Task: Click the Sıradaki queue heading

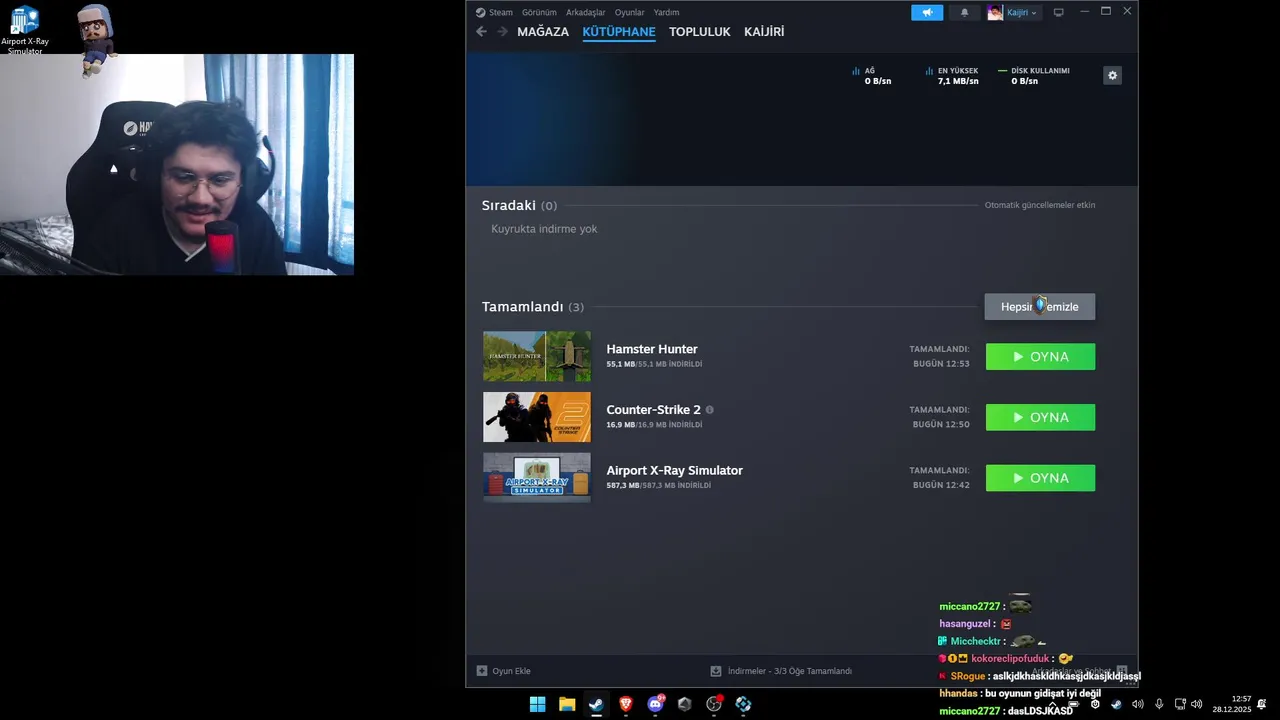Action: (x=509, y=205)
